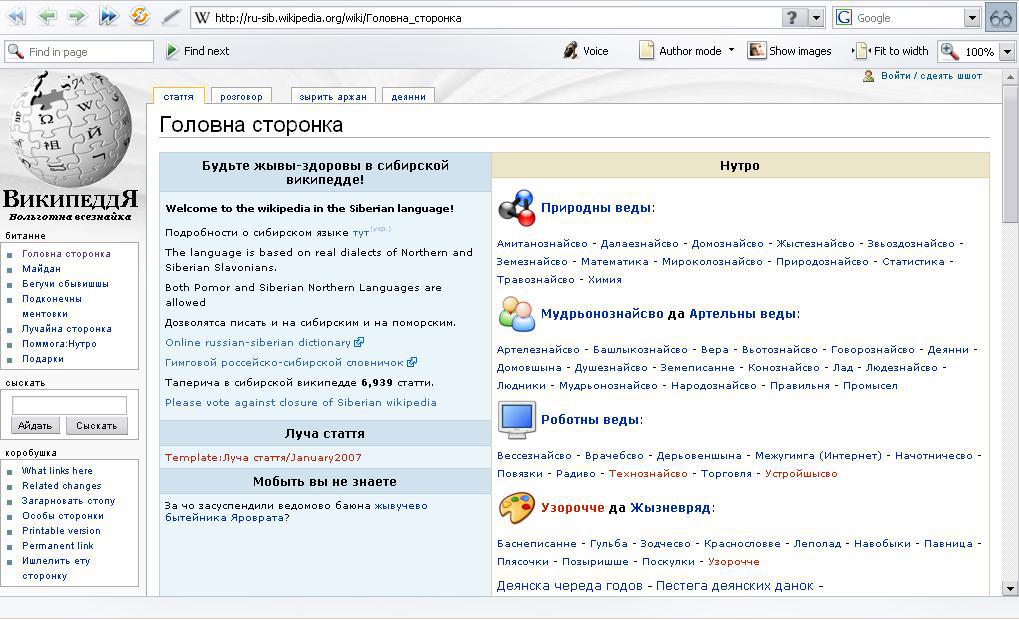The image size is (1019, 620).
Task: Click the page scrollbar down arrow
Action: tap(1010, 589)
